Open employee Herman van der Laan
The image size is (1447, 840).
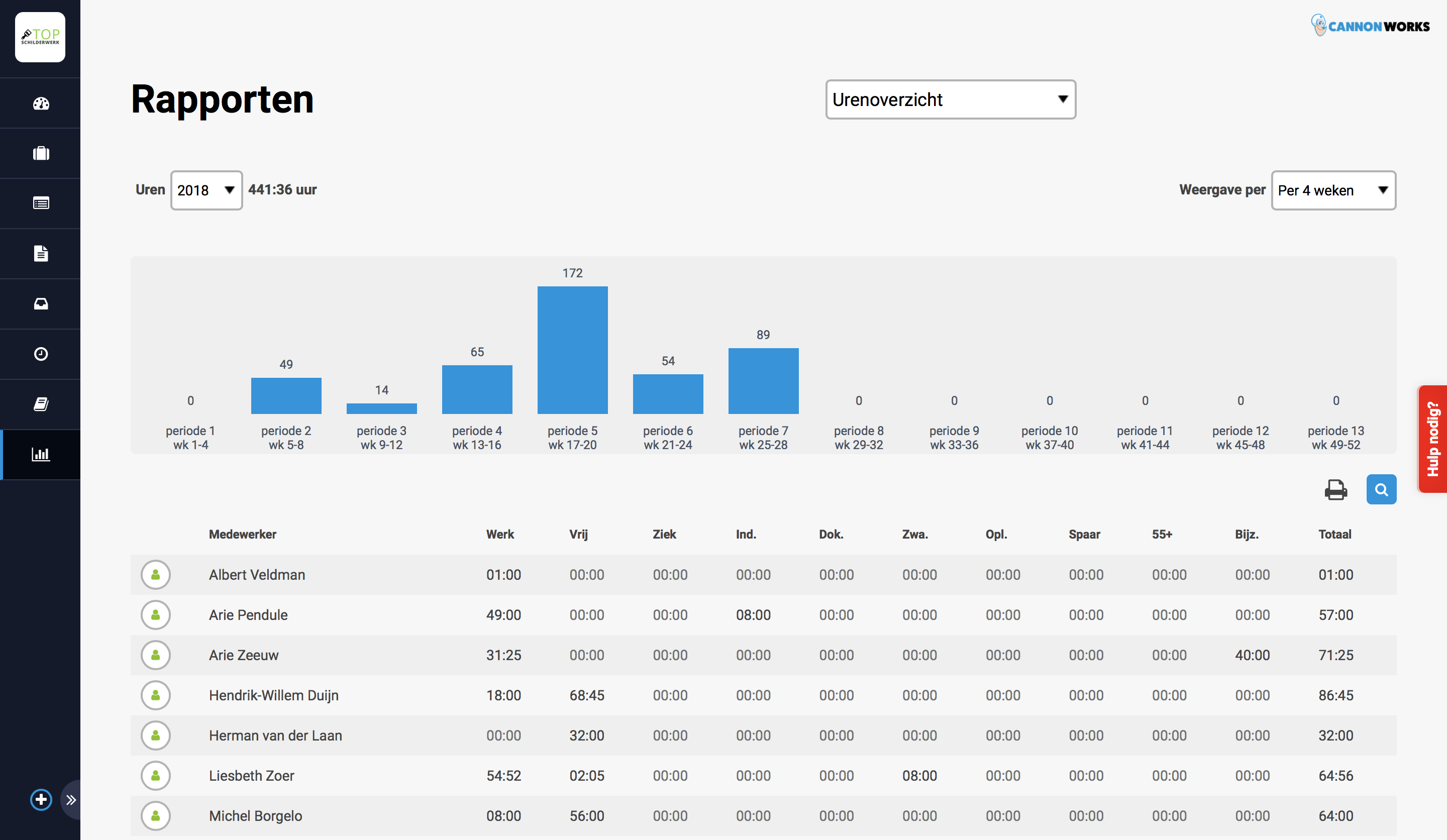click(x=275, y=736)
